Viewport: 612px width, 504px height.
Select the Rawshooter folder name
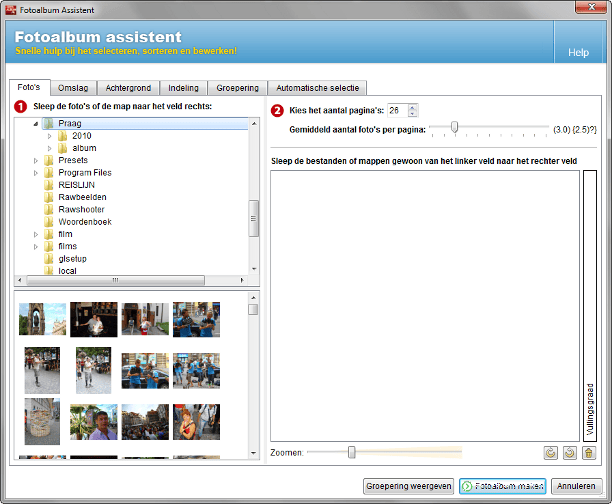81,210
